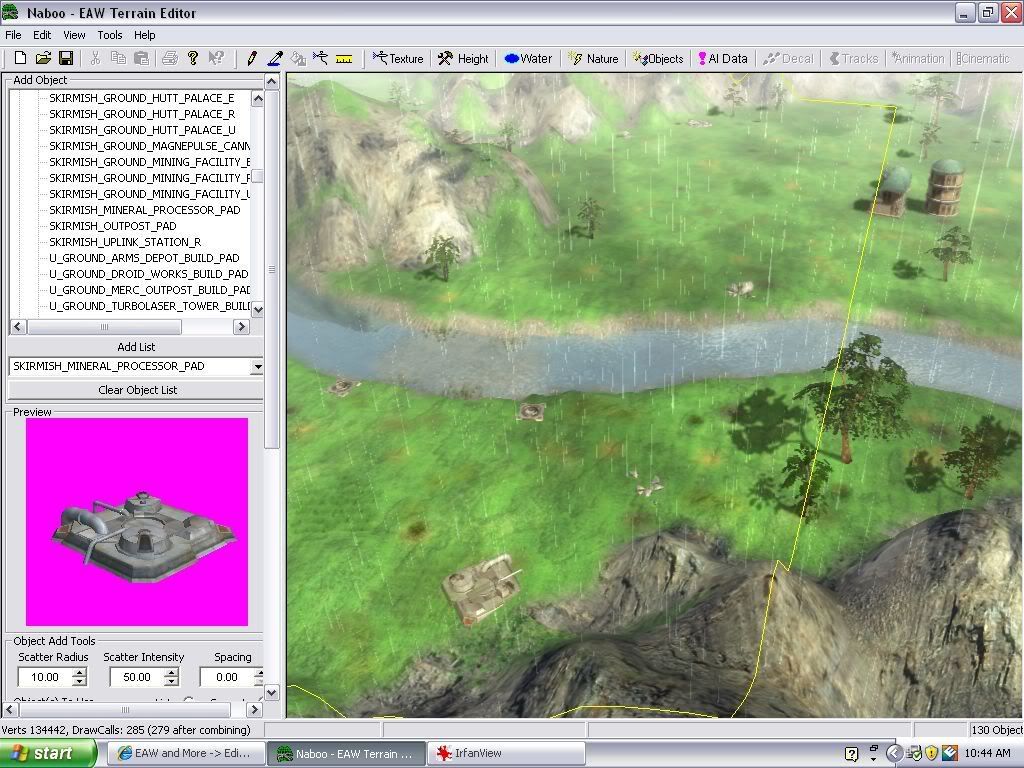
Task: Click the yellow ruler measure icon
Action: pos(344,58)
